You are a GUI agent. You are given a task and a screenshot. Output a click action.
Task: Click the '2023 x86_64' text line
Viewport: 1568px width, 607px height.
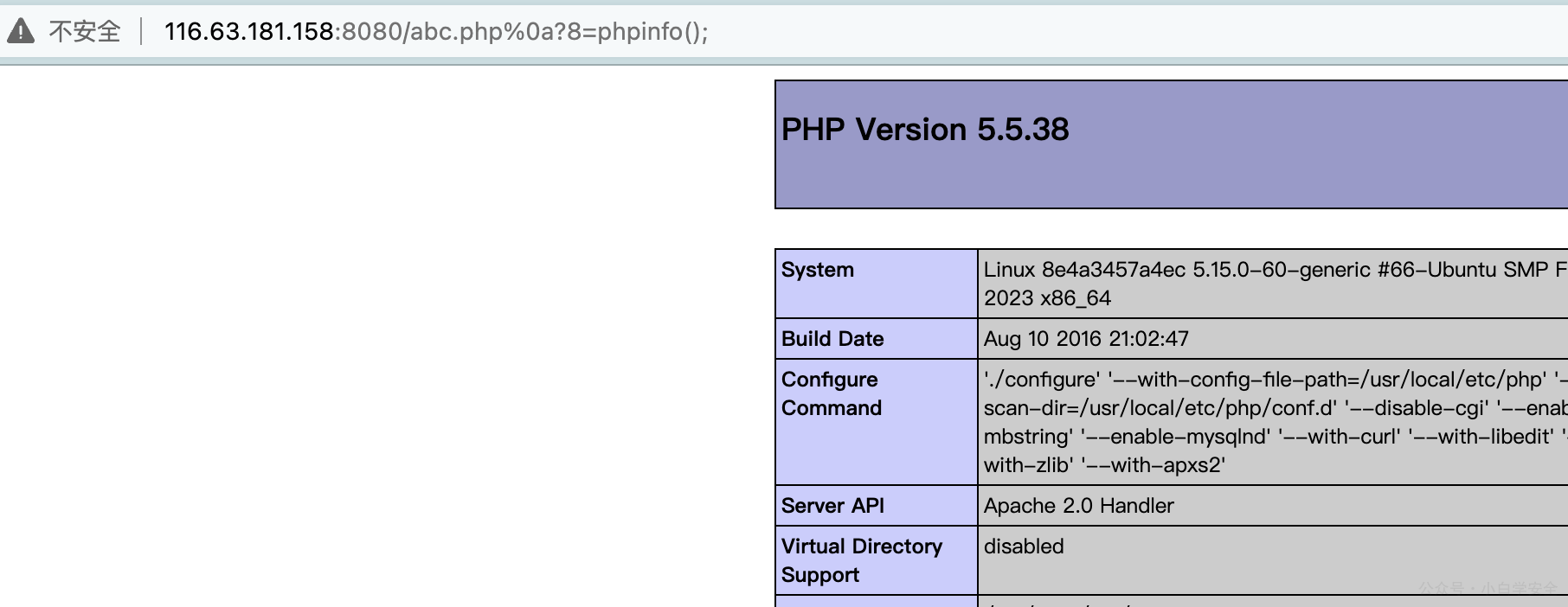coord(1047,298)
